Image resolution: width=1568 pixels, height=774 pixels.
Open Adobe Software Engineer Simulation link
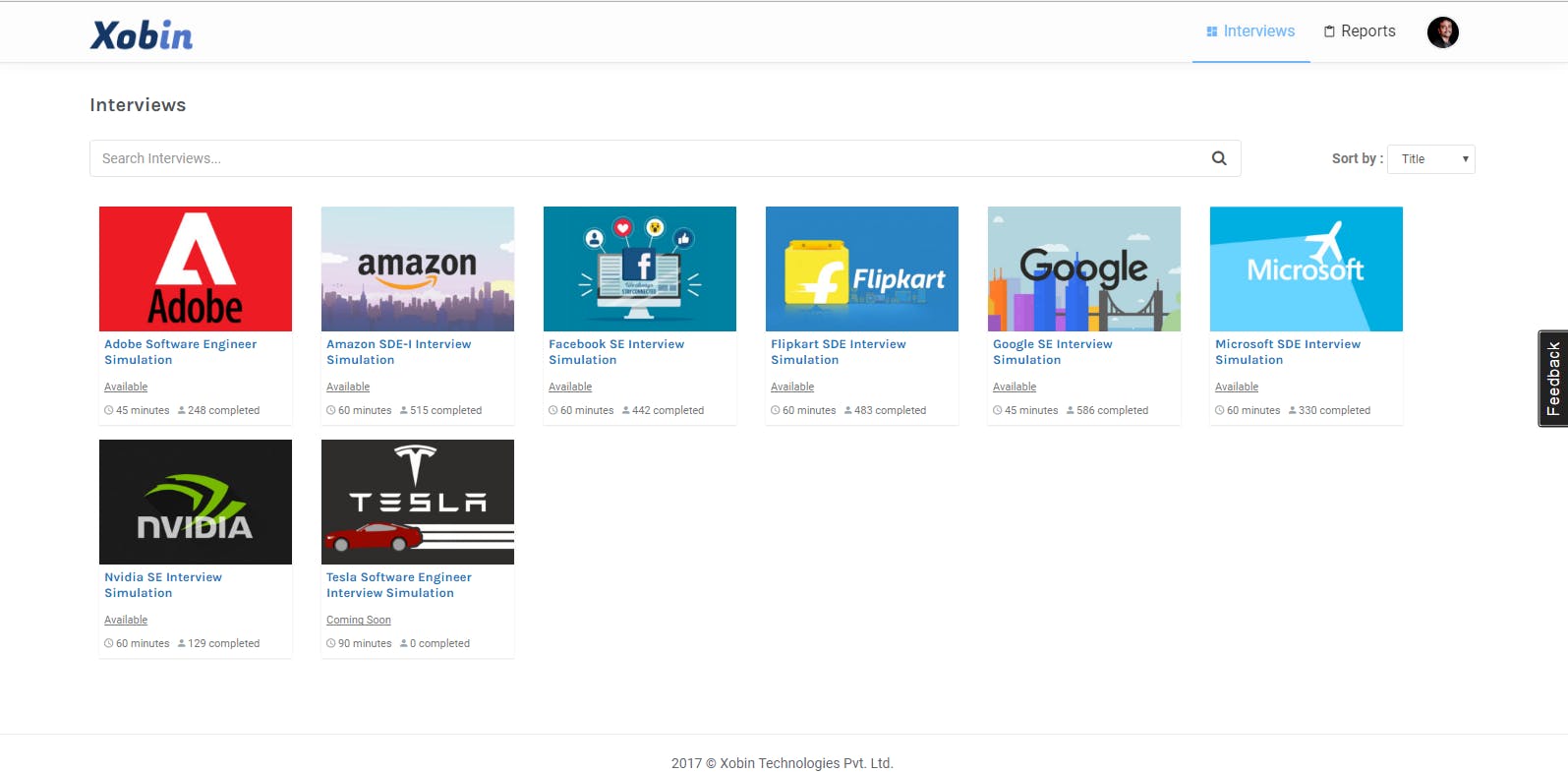(181, 352)
